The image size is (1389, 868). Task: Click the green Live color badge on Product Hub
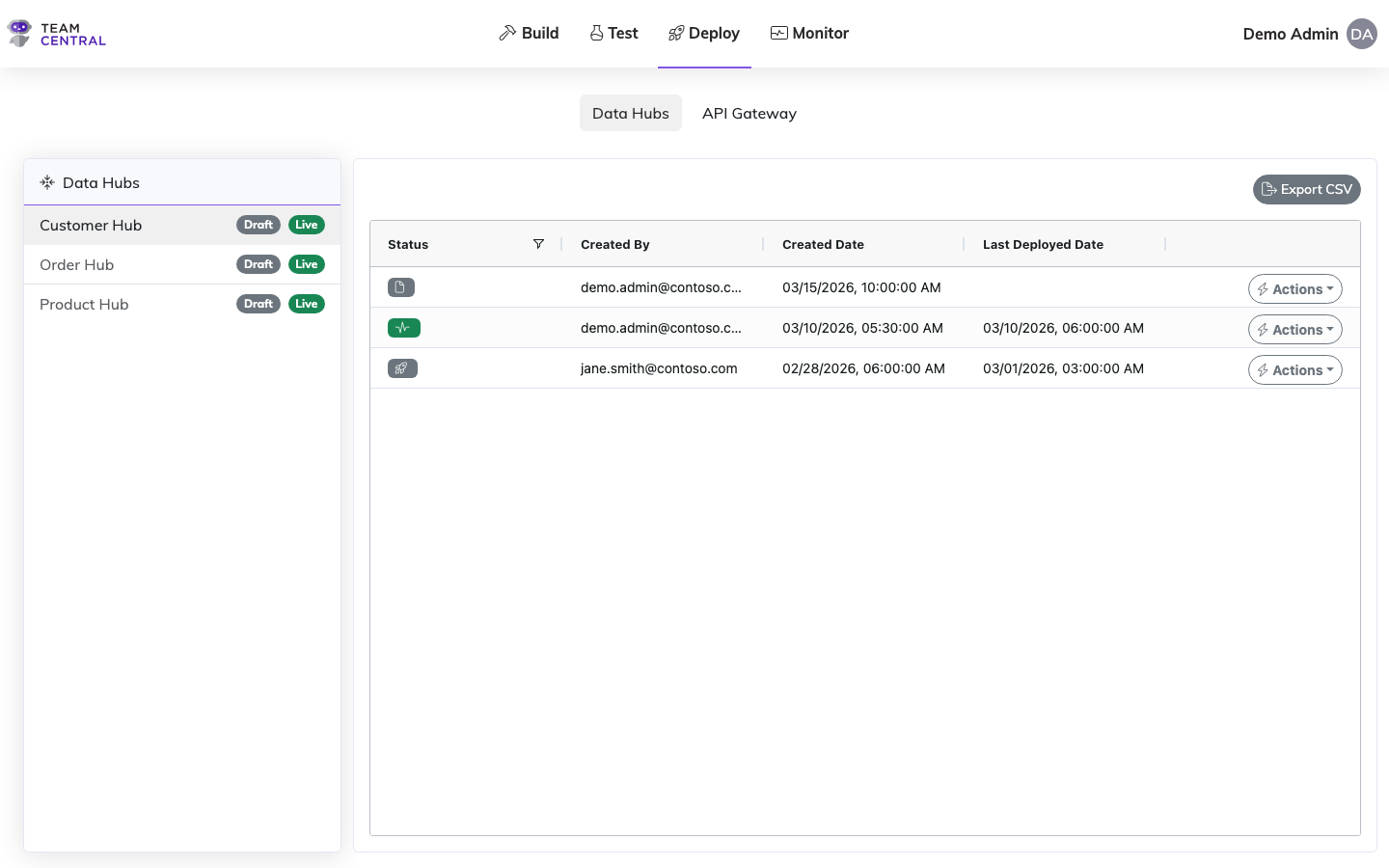coord(307,303)
